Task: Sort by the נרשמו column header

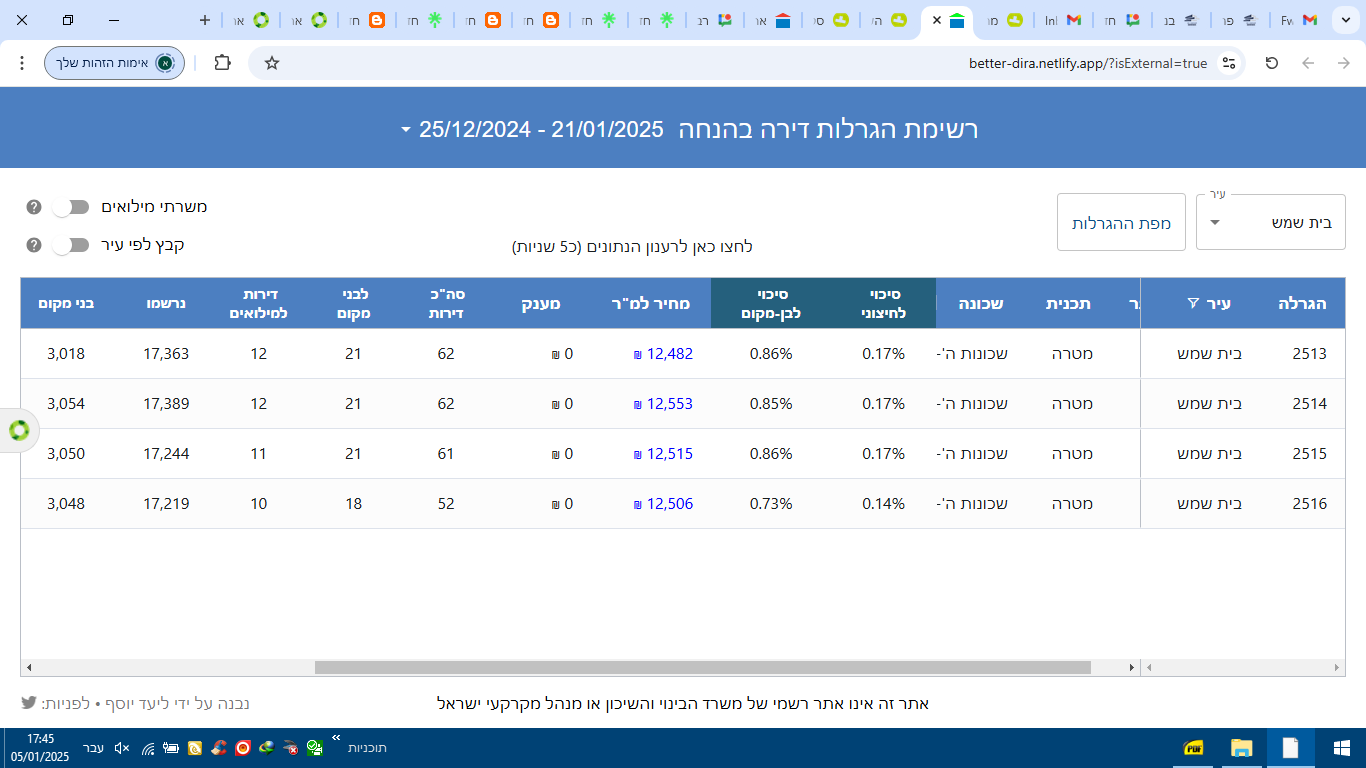Action: pos(168,303)
